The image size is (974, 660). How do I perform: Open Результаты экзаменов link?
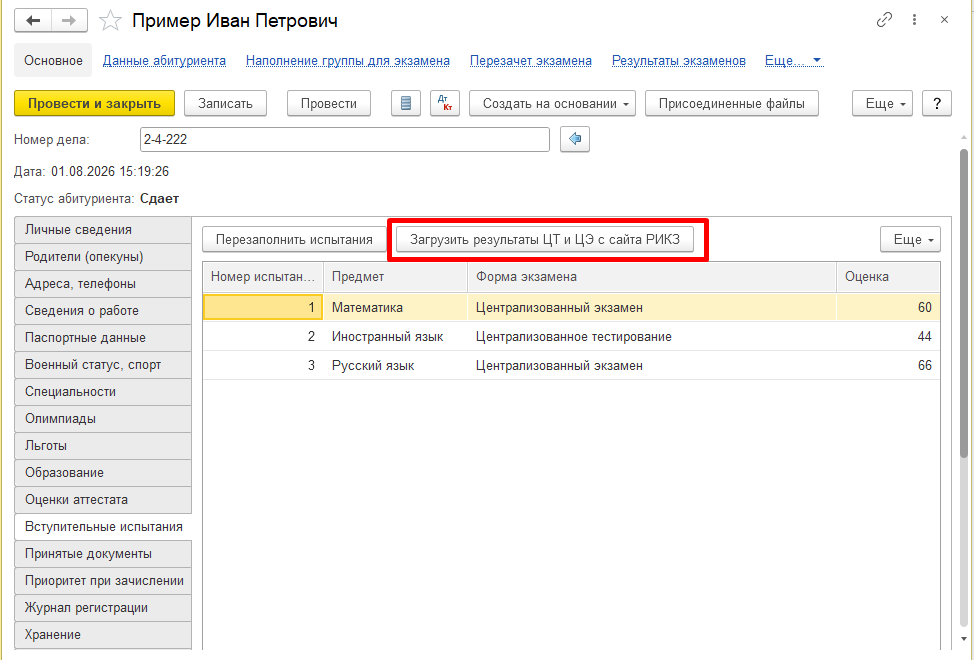pos(679,61)
